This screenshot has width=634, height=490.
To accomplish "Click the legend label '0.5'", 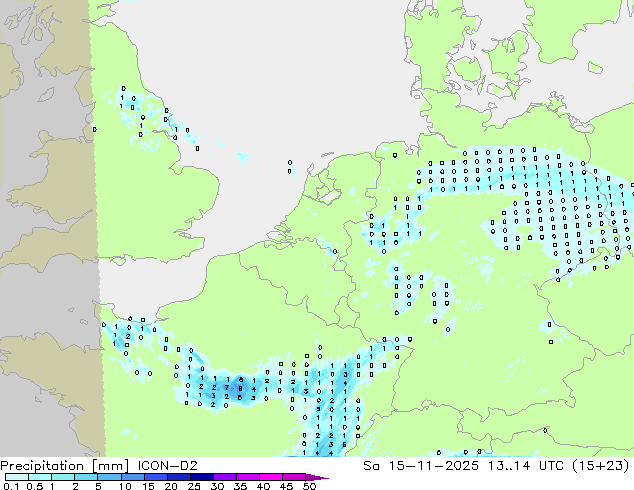I will [x=35, y=486].
